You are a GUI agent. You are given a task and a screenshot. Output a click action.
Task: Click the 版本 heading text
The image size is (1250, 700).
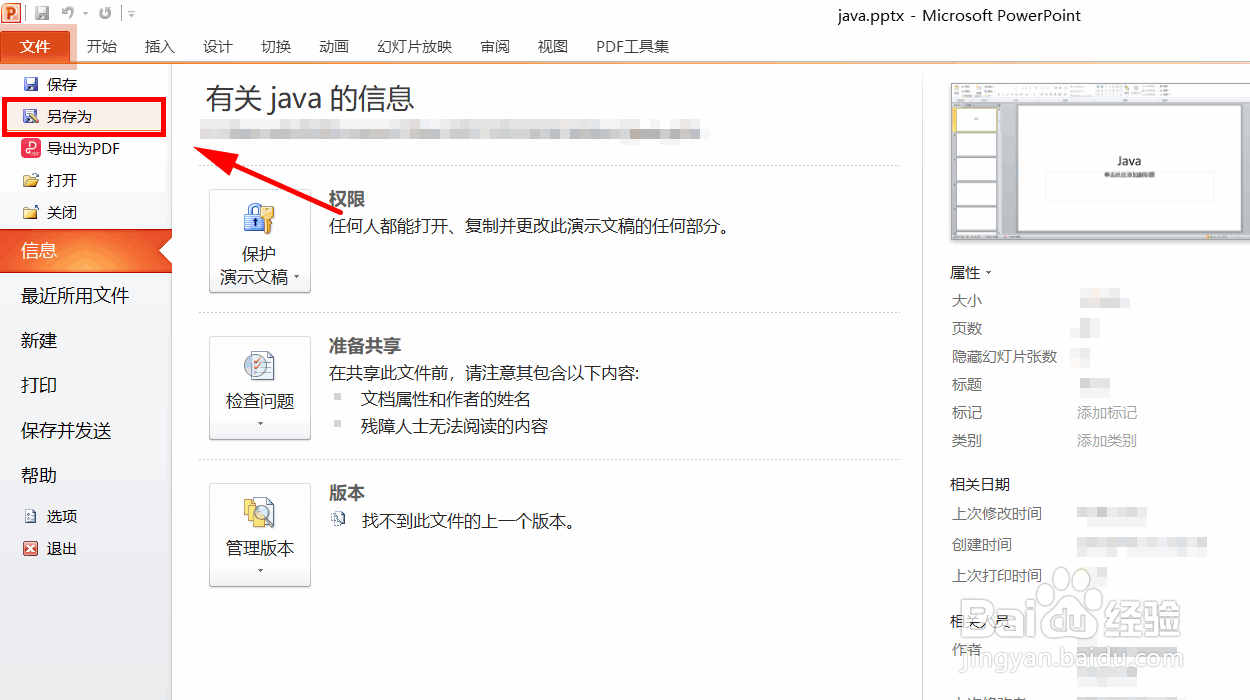pyautogui.click(x=347, y=493)
